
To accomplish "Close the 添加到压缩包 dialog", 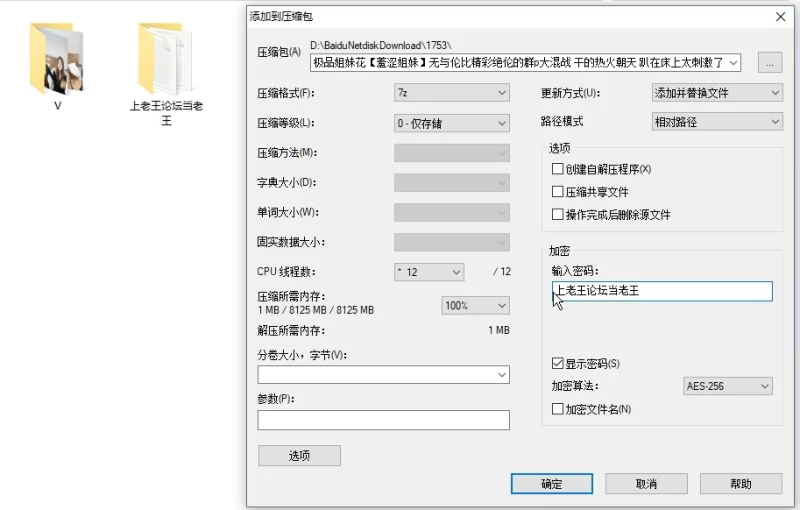I will coord(780,16).
